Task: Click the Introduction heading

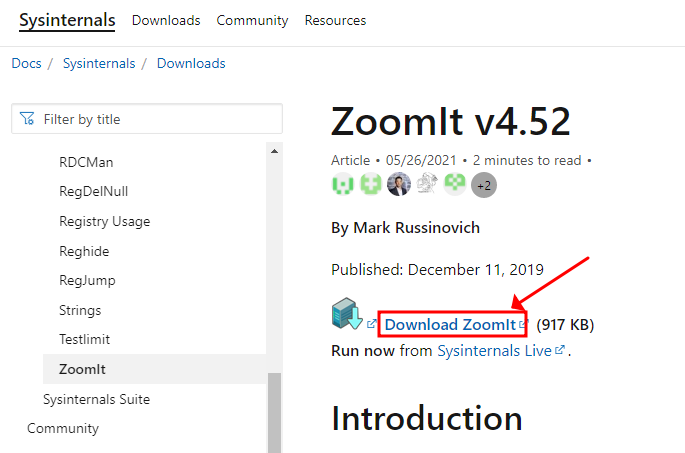Action: point(427,418)
